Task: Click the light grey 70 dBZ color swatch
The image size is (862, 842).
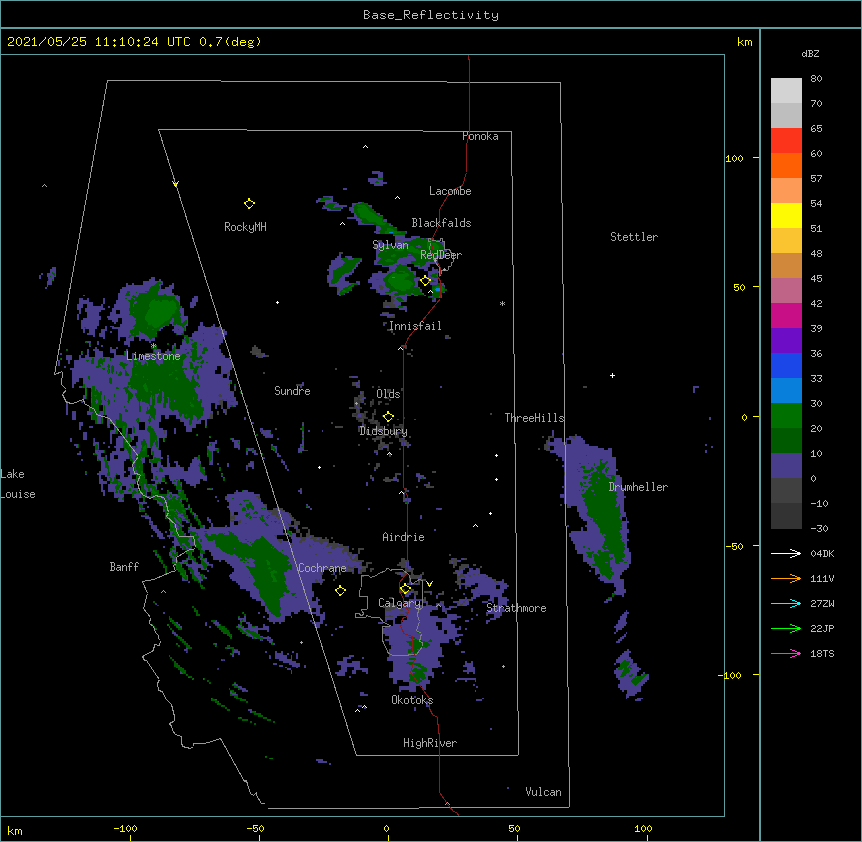Action: tap(786, 91)
